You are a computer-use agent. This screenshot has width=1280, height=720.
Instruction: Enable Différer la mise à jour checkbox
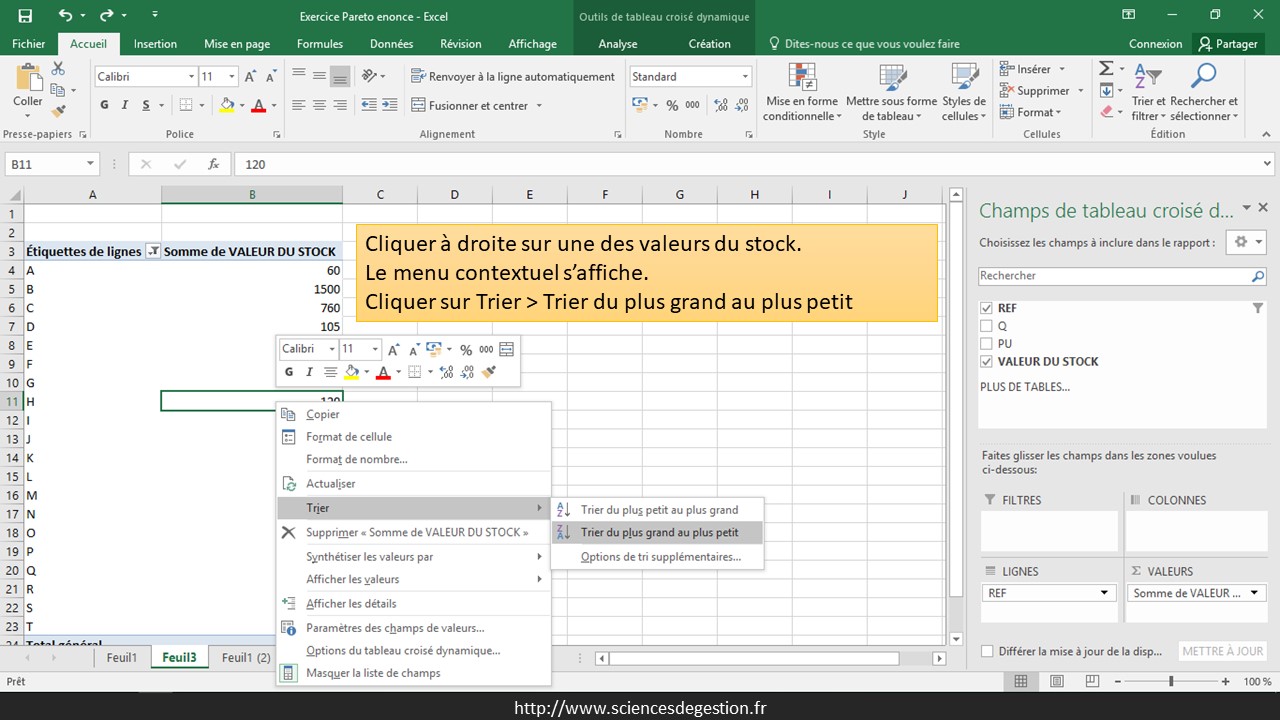pos(988,651)
